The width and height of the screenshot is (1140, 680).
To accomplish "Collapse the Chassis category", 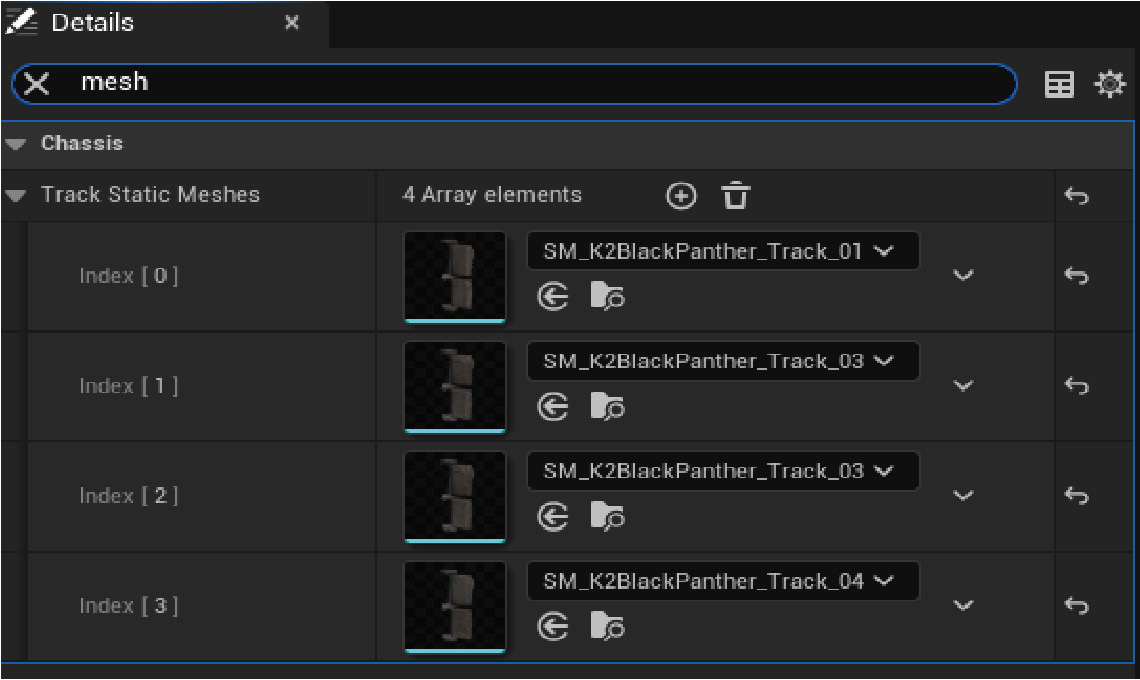I will pos(15,144).
